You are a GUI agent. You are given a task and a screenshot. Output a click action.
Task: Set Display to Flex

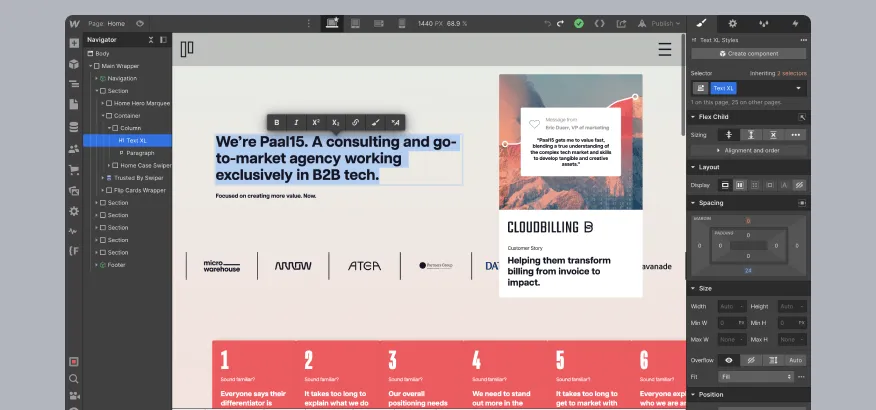coord(740,185)
